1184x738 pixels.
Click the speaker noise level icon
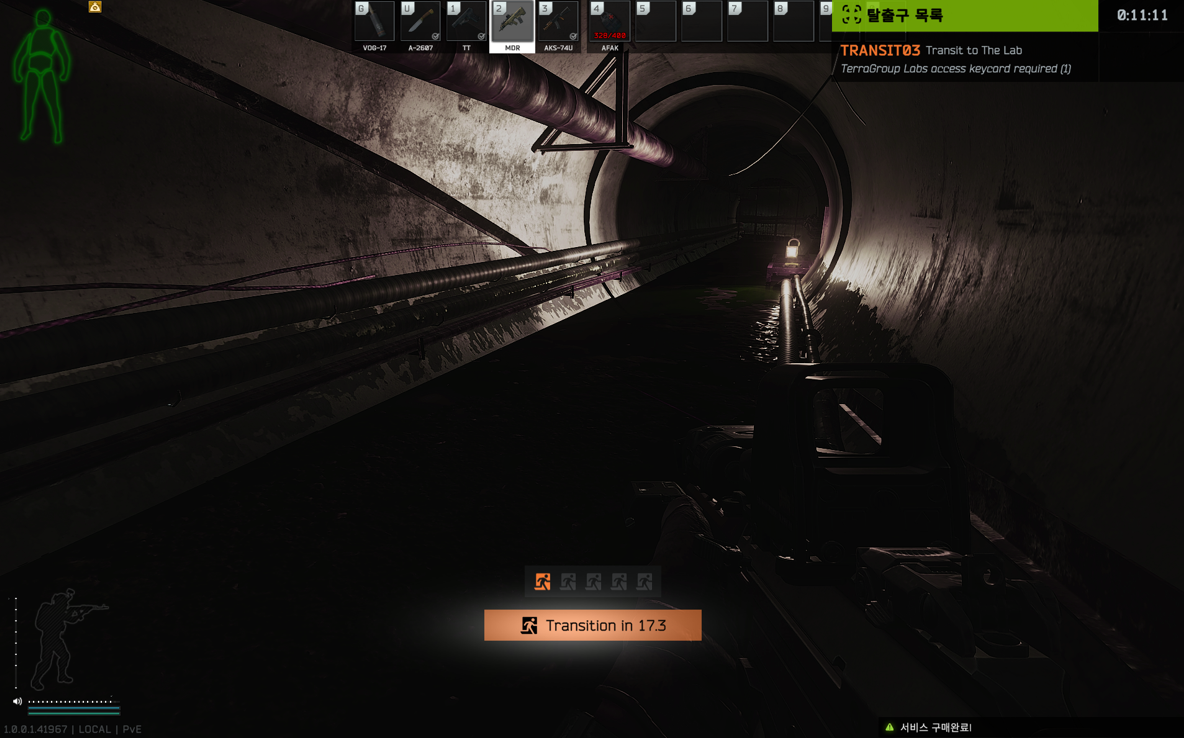17,702
